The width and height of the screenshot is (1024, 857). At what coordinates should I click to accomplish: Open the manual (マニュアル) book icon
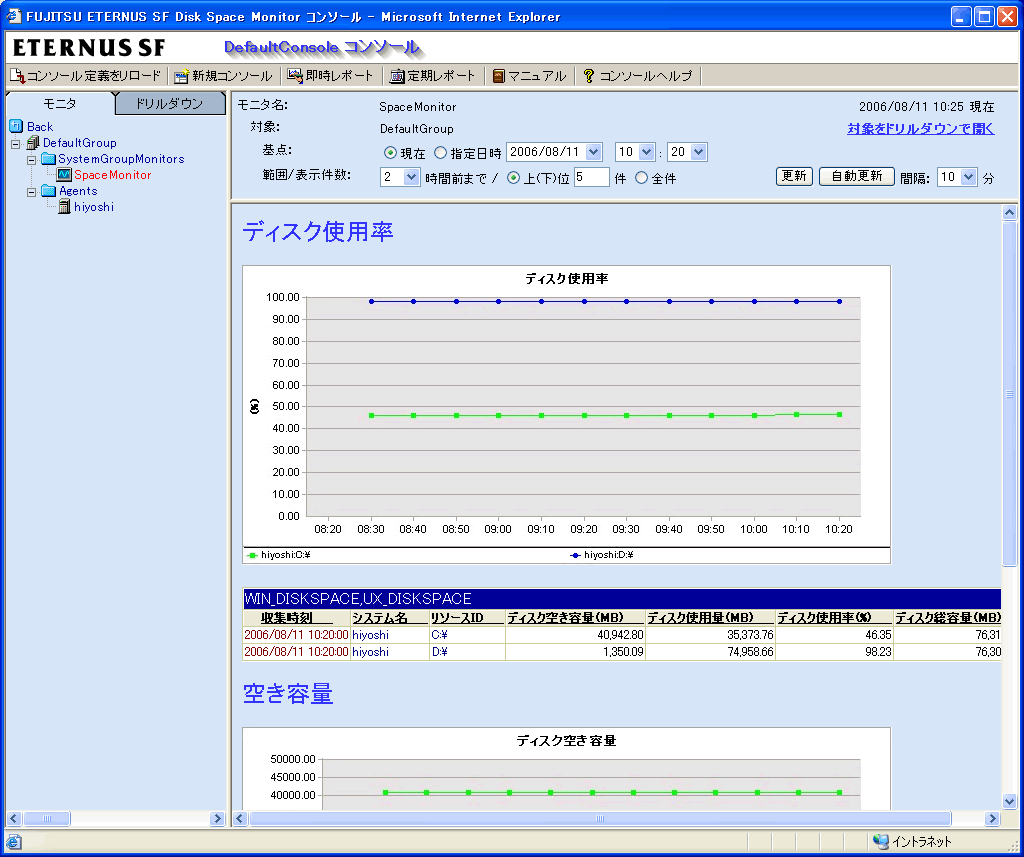tap(498, 76)
